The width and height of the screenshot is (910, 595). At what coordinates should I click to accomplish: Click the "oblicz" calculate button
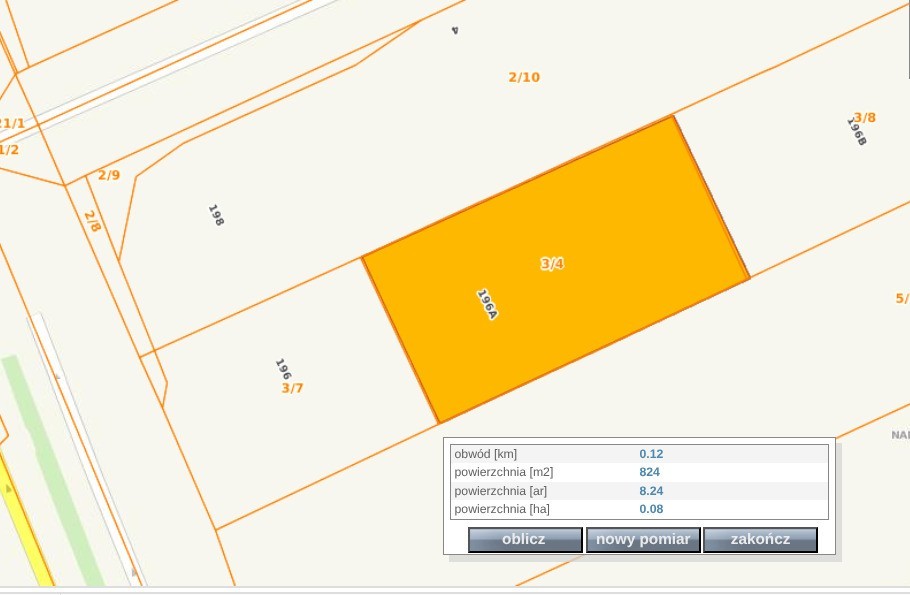[x=524, y=540]
